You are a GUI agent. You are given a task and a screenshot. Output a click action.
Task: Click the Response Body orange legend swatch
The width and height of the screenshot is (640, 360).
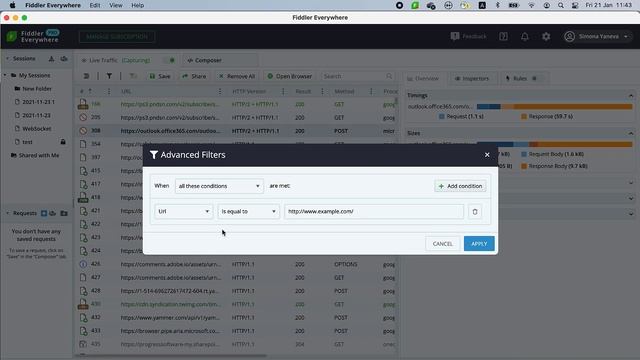tap(524, 166)
